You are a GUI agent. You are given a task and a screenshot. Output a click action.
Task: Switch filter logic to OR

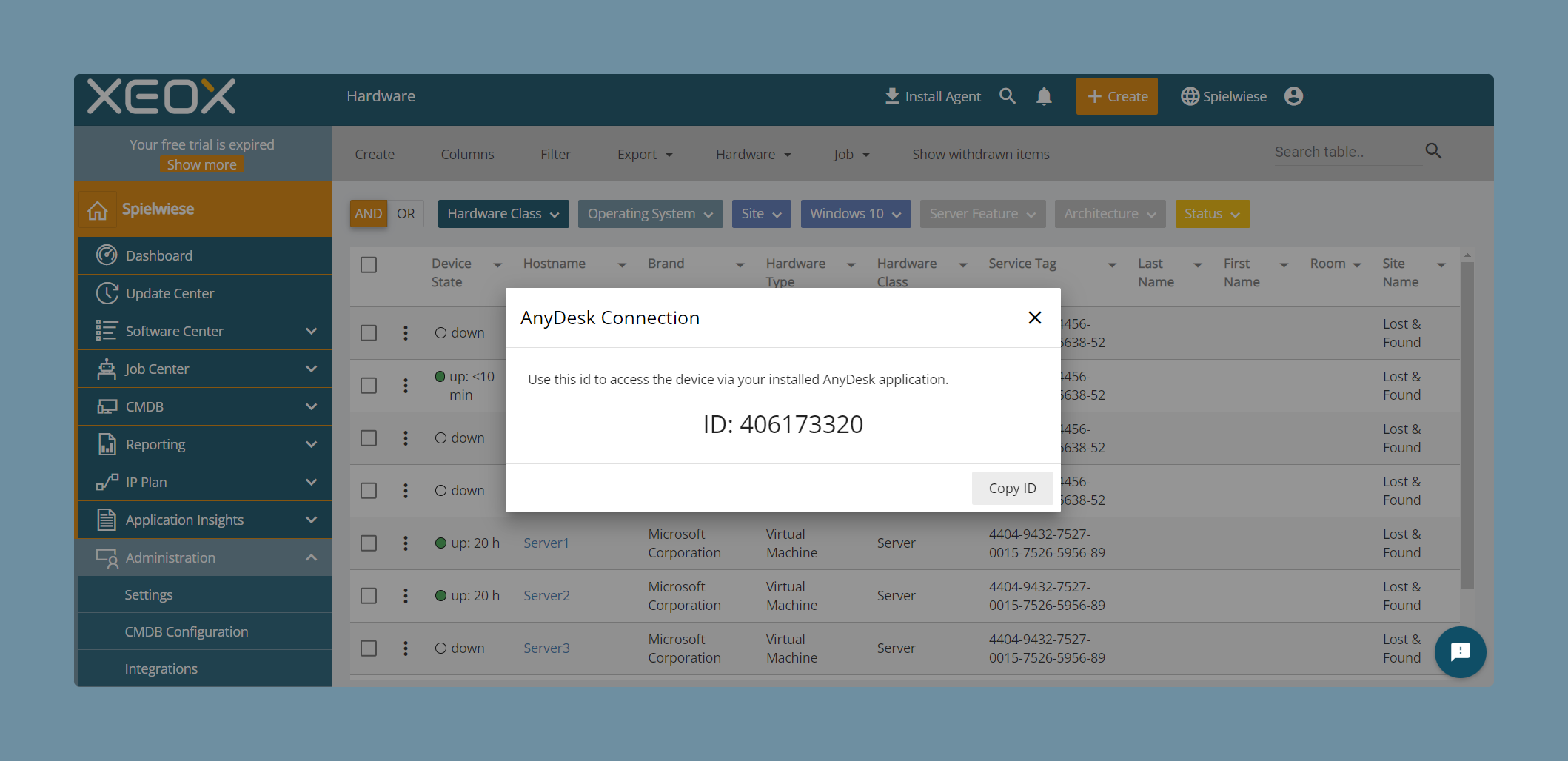(x=406, y=214)
